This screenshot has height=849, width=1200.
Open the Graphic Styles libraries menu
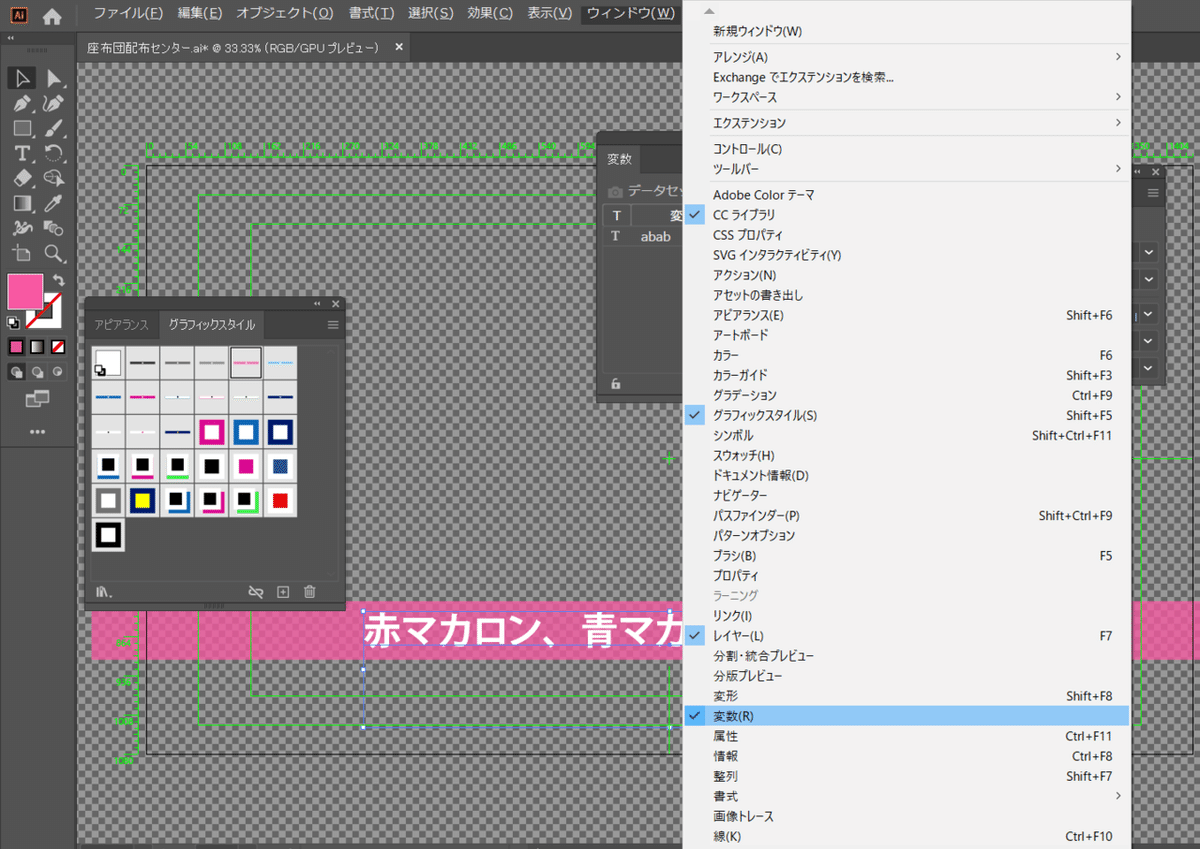click(x=103, y=592)
